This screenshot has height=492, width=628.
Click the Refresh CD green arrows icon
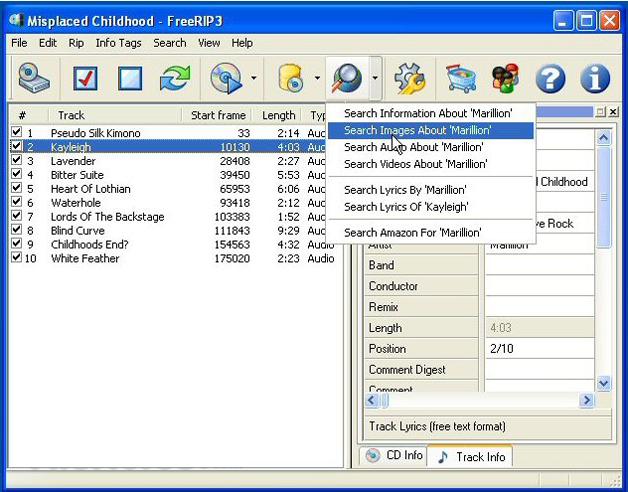(x=175, y=78)
